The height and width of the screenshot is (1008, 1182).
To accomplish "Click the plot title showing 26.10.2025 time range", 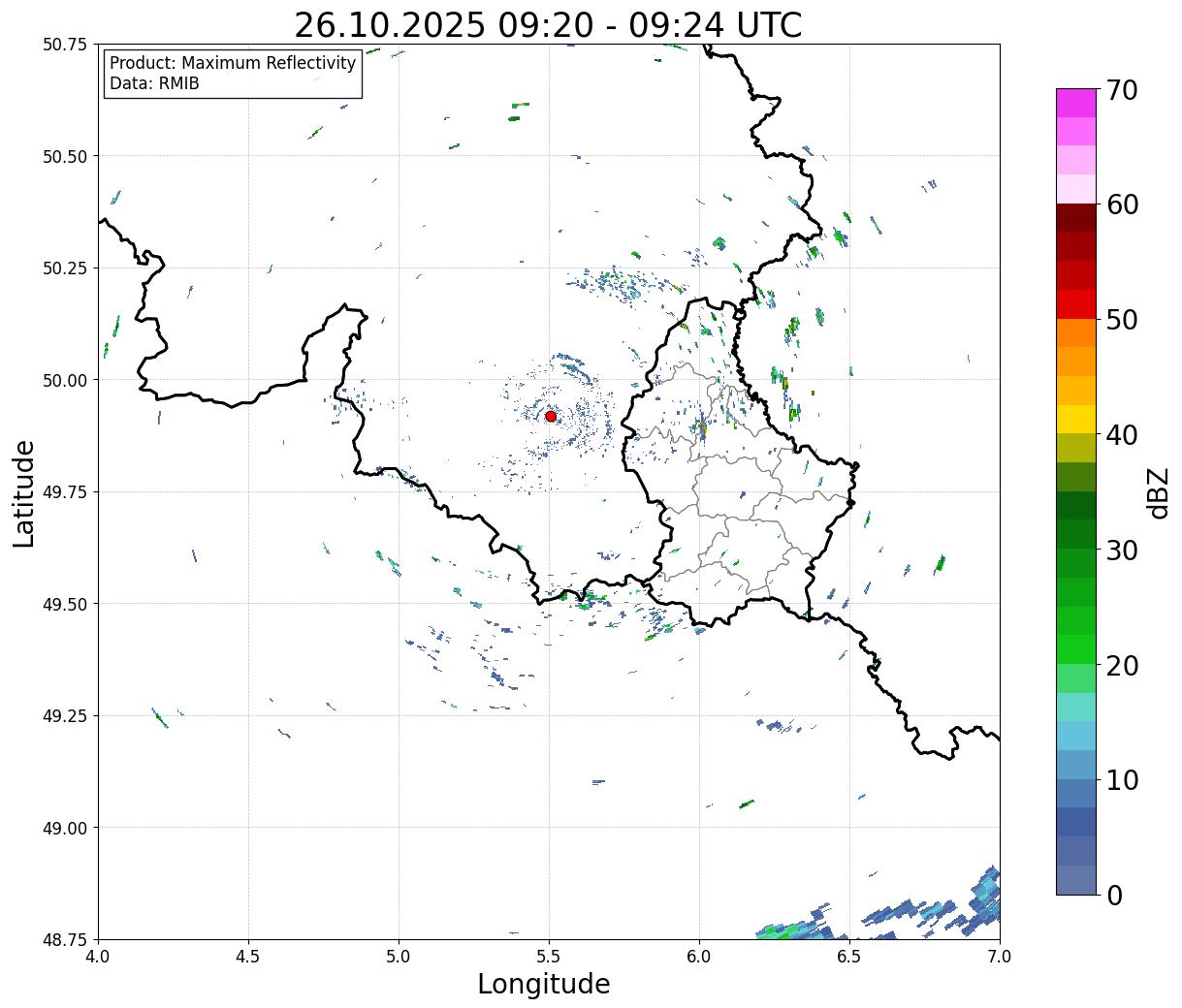I will (548, 25).
